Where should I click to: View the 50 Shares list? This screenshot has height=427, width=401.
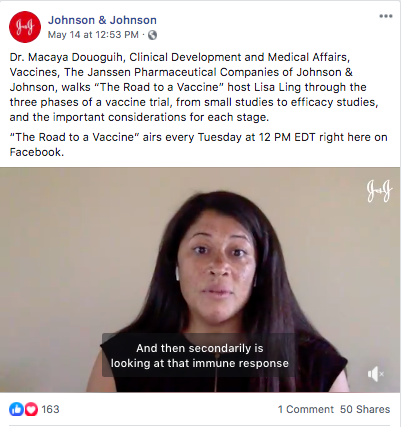coord(365,409)
